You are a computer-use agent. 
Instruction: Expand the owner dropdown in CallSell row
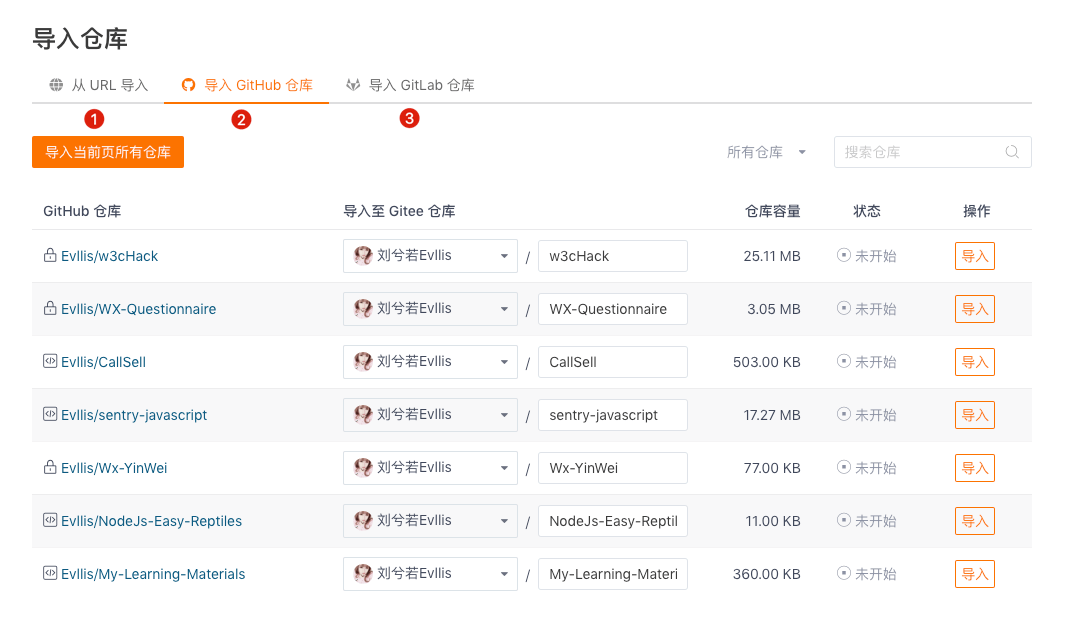point(431,362)
